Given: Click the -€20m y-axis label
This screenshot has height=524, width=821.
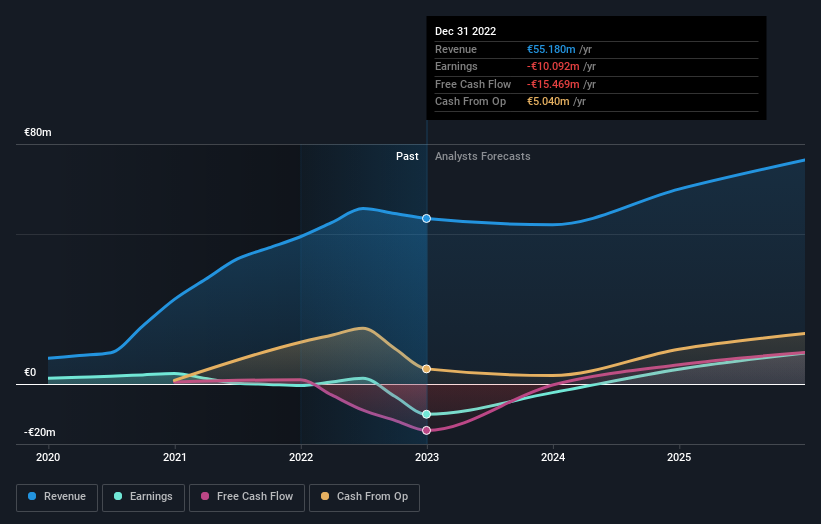Looking at the screenshot, I should [40, 432].
